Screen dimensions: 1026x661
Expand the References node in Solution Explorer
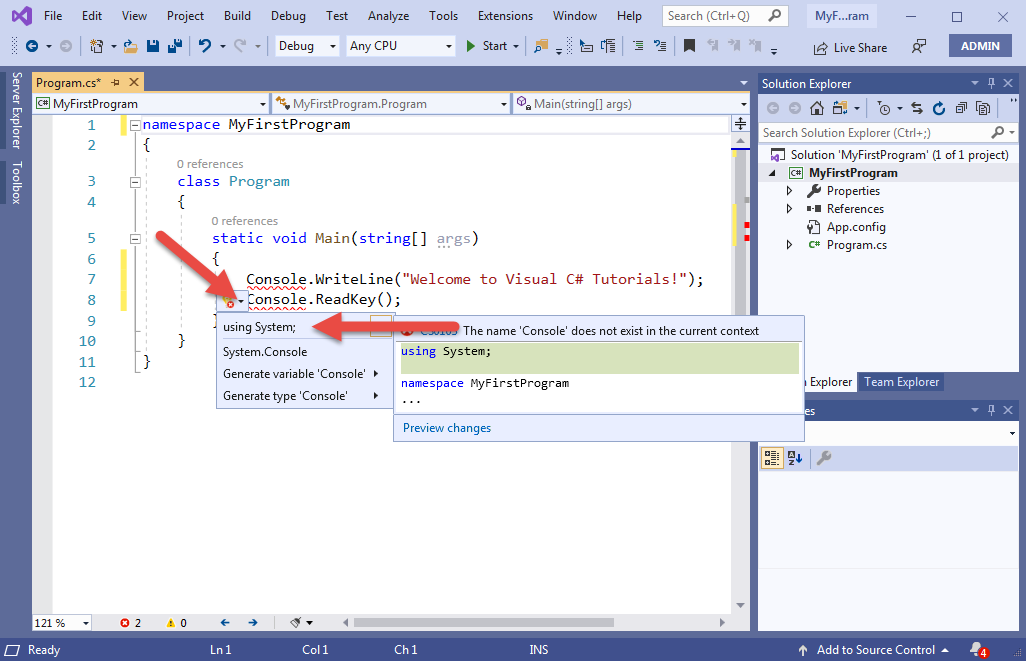(x=789, y=208)
